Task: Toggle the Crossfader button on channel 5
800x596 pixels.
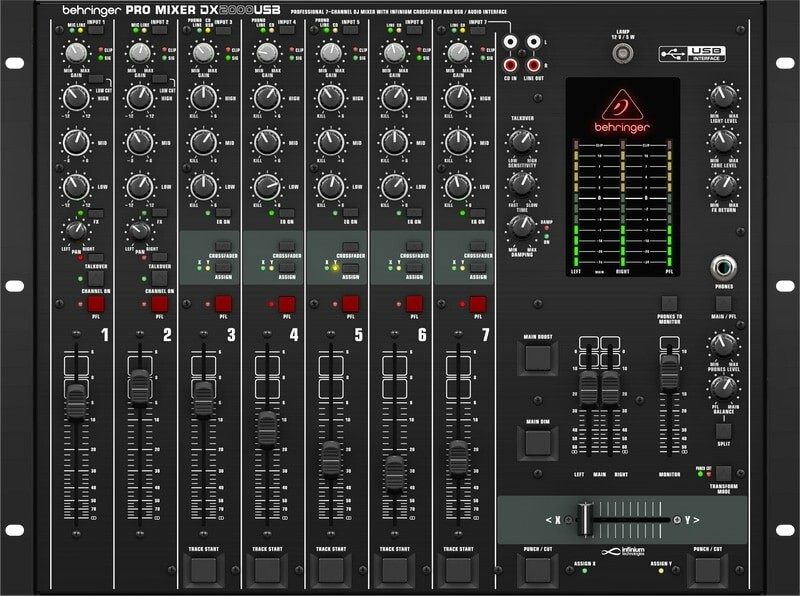Action: tap(351, 246)
